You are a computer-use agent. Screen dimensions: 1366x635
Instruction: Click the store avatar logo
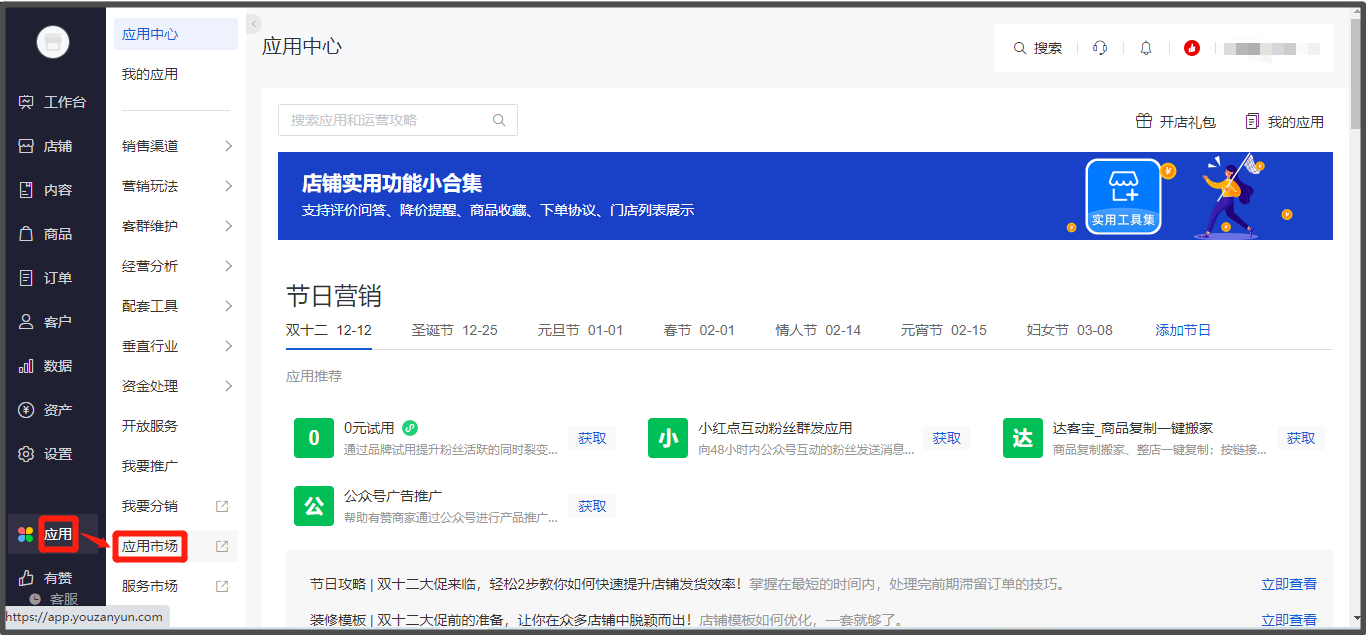(53, 42)
